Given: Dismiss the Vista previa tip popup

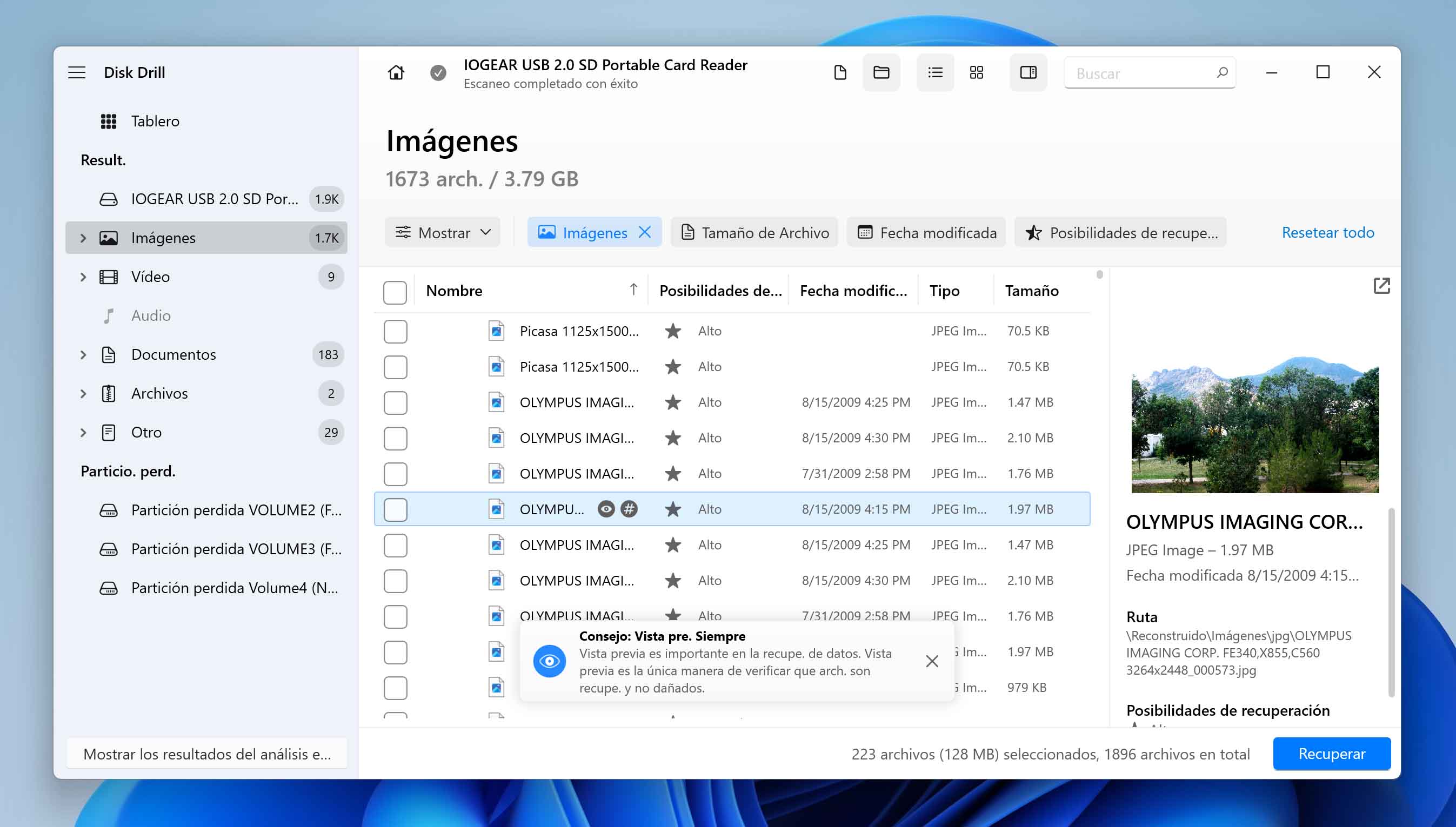Looking at the screenshot, I should click(932, 661).
